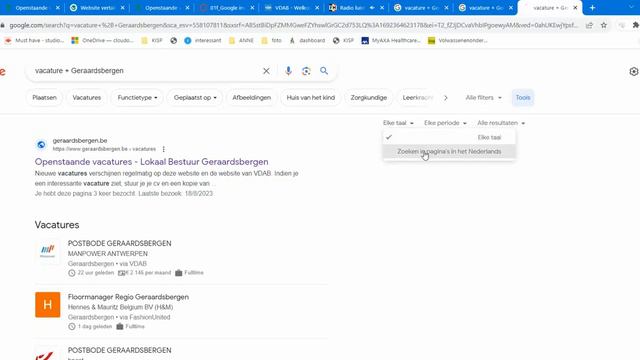The height and width of the screenshot is (360, 640).
Task: Expand the Elke periode dropdown
Action: coord(445,123)
